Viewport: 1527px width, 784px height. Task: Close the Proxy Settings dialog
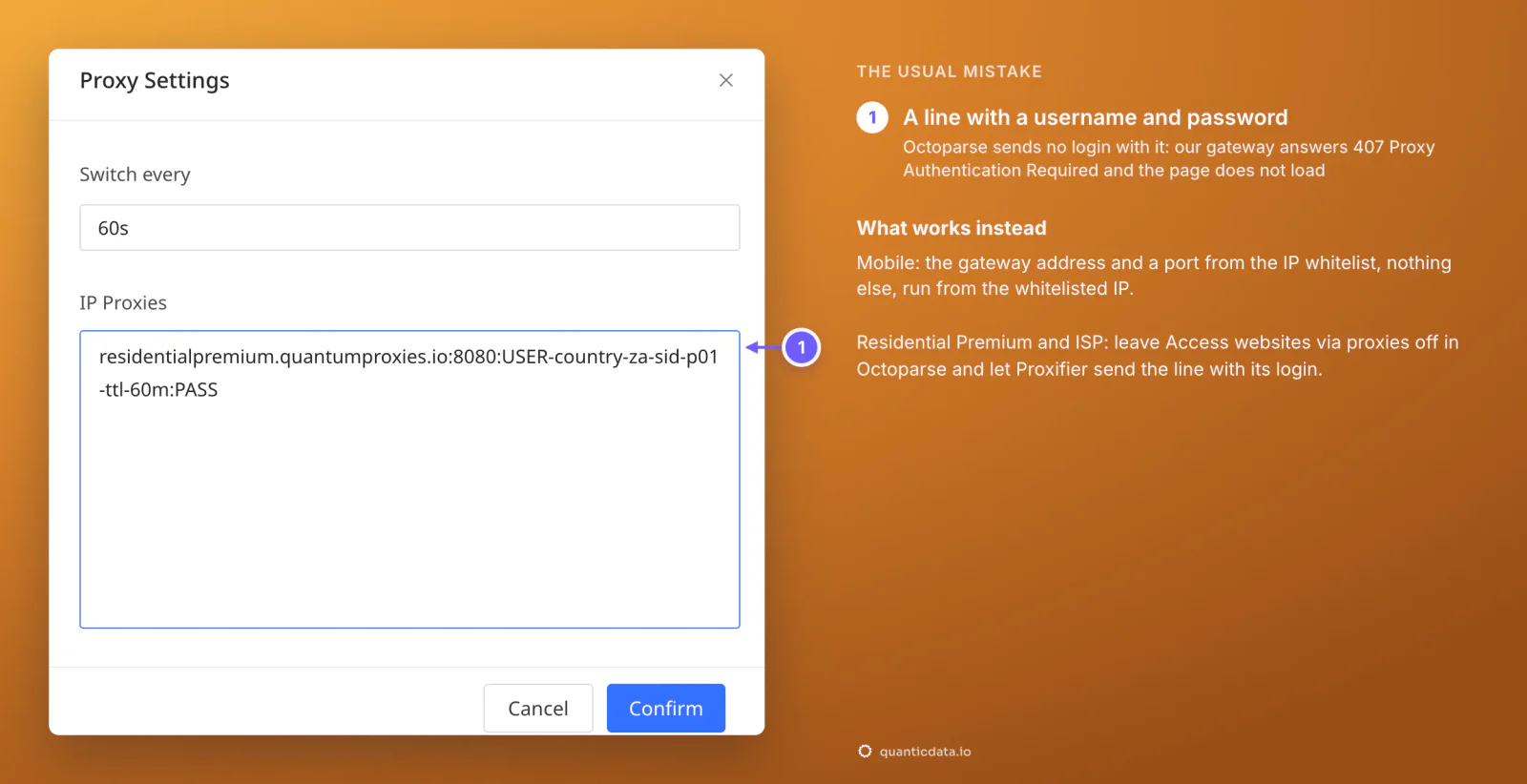pyautogui.click(x=725, y=80)
